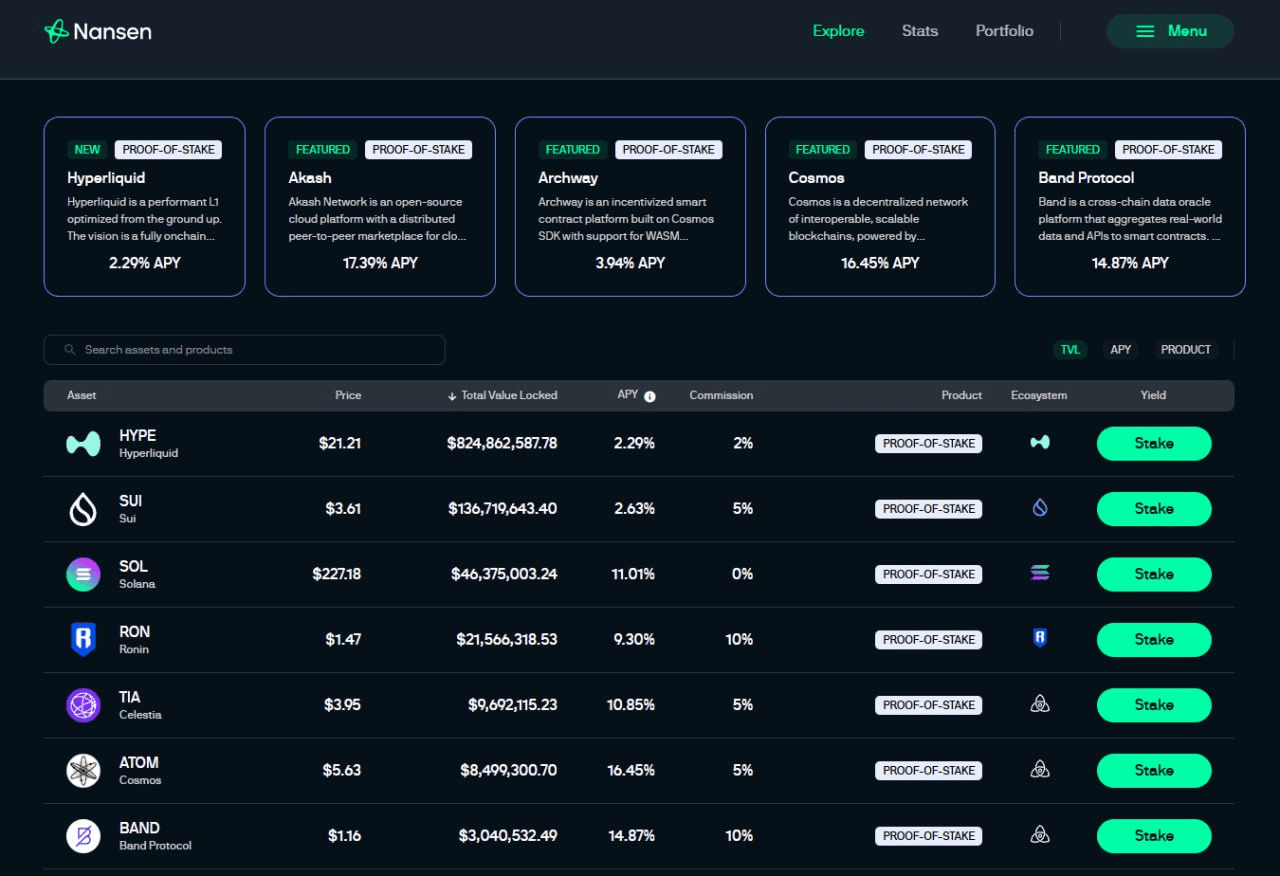Stake HYPE with the Stake button
The height and width of the screenshot is (876, 1280).
click(x=1154, y=443)
